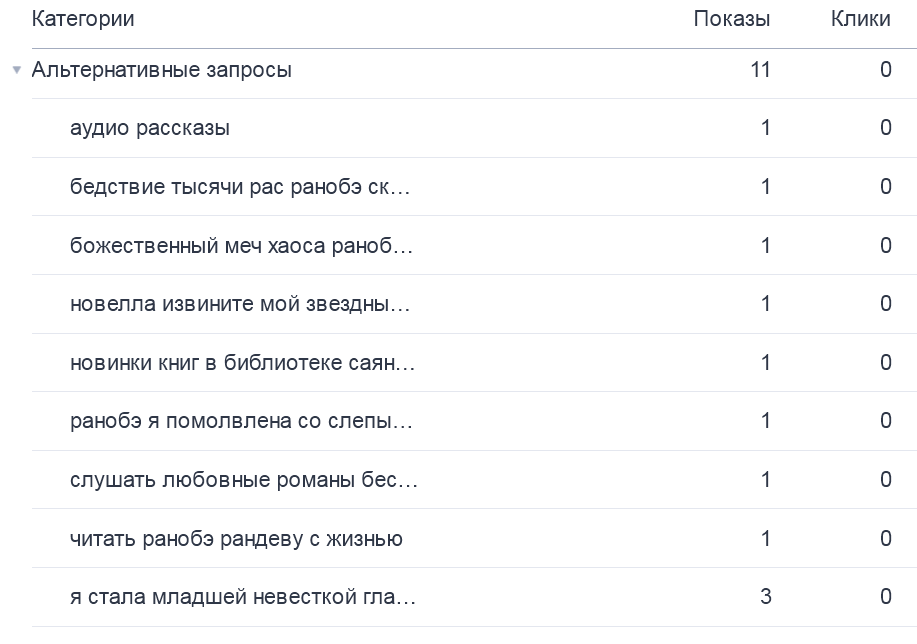The height and width of the screenshot is (644, 917).
Task: Select ранобэ я помолвлена со слепы… row
Action: coord(241,421)
